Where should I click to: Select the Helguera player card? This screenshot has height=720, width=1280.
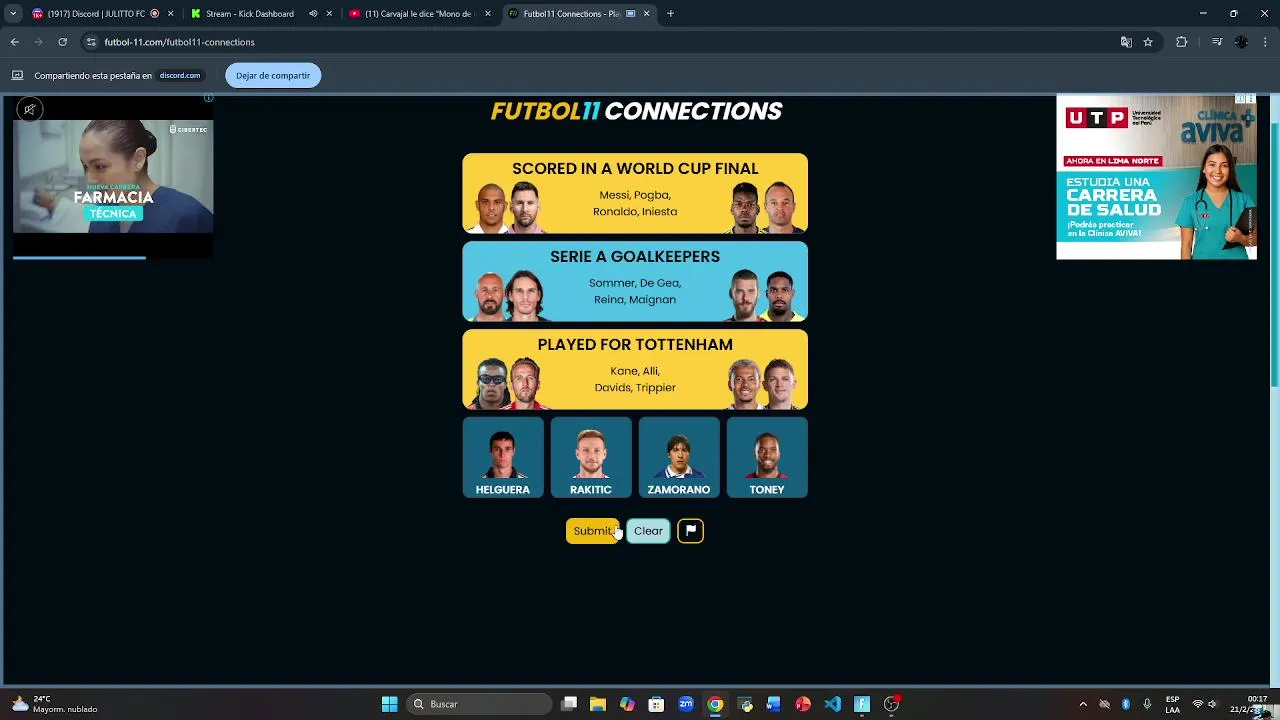[x=503, y=457]
